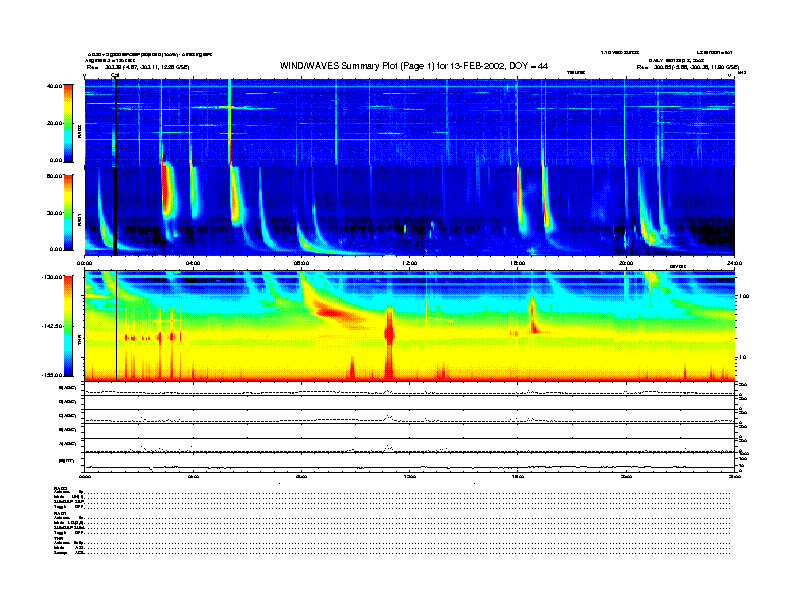792x612 pixels.
Task: Click the tall red TNR column before 12:00
Action: (x=389, y=343)
